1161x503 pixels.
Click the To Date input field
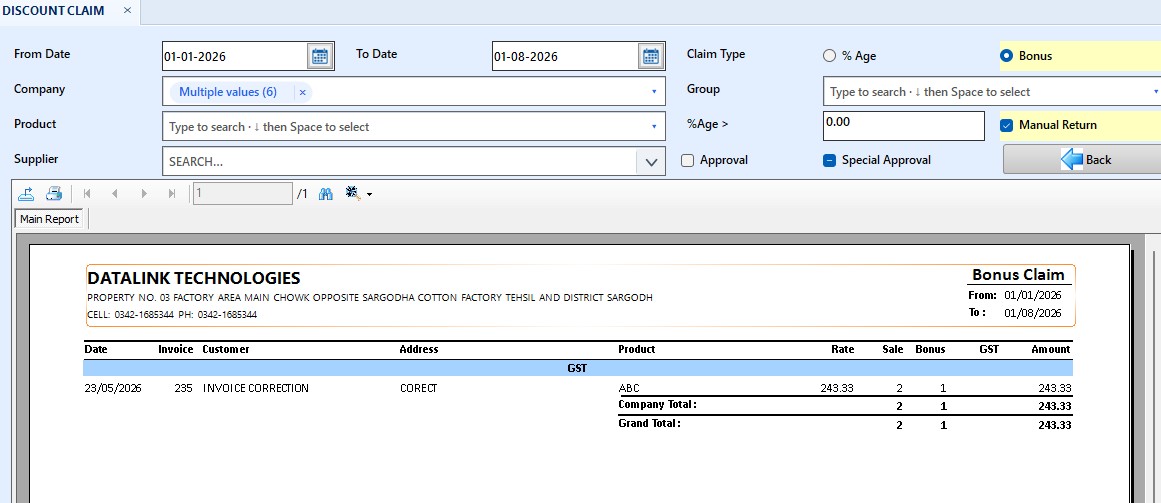pyautogui.click(x=564, y=56)
